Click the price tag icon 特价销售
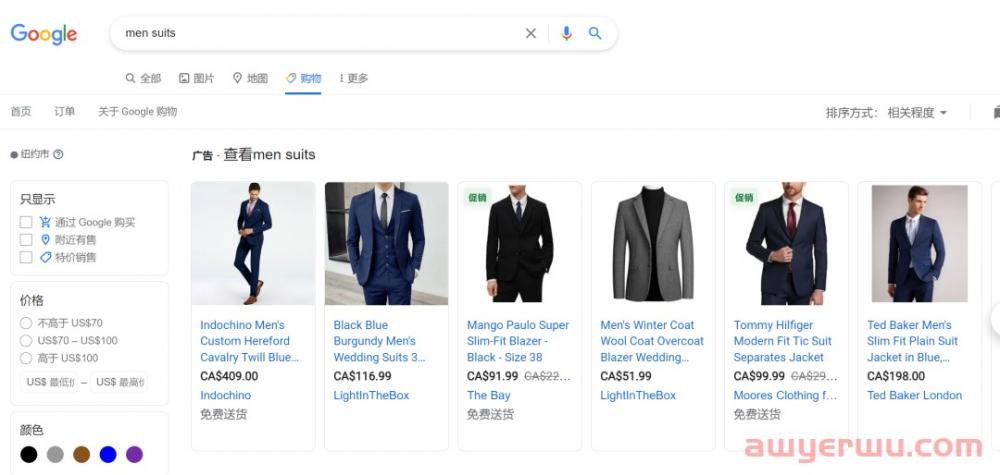 pyautogui.click(x=45, y=257)
